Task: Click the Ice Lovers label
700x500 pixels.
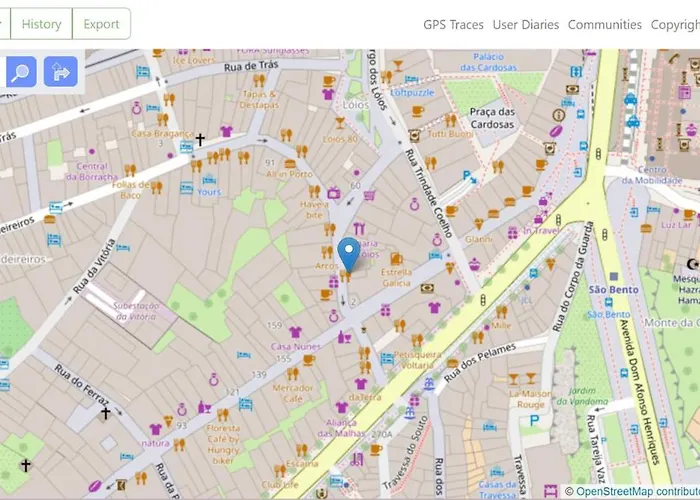Action: 194,60
